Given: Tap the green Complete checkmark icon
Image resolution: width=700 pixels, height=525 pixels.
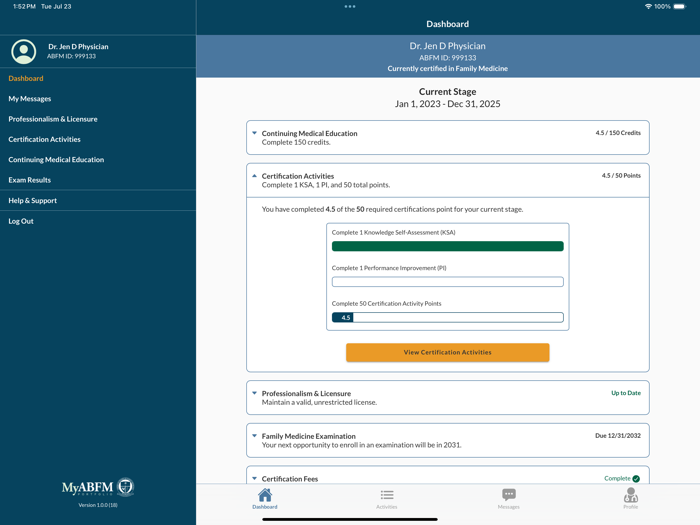Looking at the screenshot, I should click(x=636, y=479).
